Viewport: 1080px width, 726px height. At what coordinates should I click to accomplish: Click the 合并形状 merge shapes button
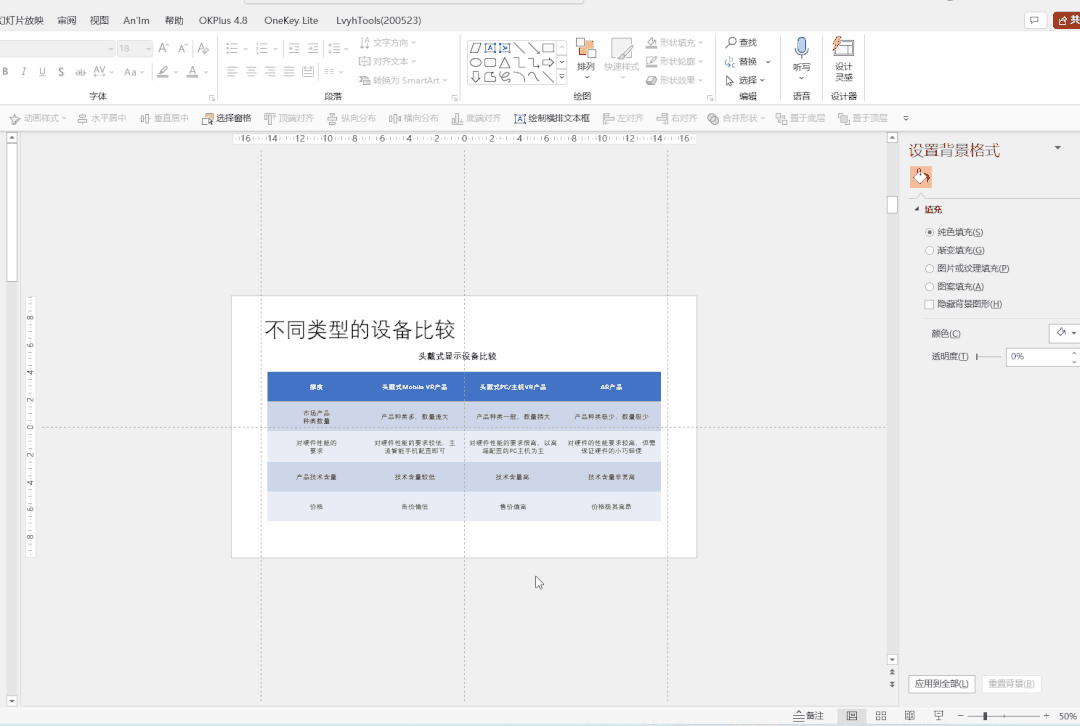point(736,118)
